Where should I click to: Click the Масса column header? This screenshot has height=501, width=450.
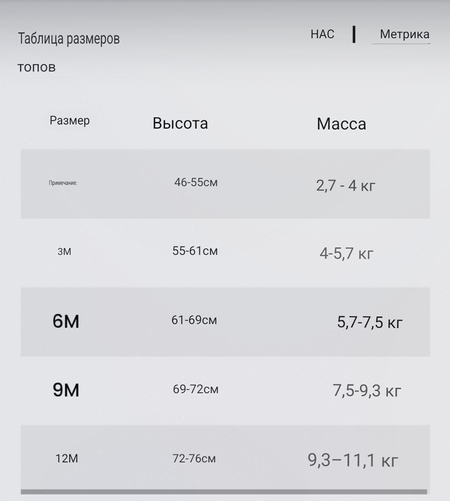click(x=341, y=124)
